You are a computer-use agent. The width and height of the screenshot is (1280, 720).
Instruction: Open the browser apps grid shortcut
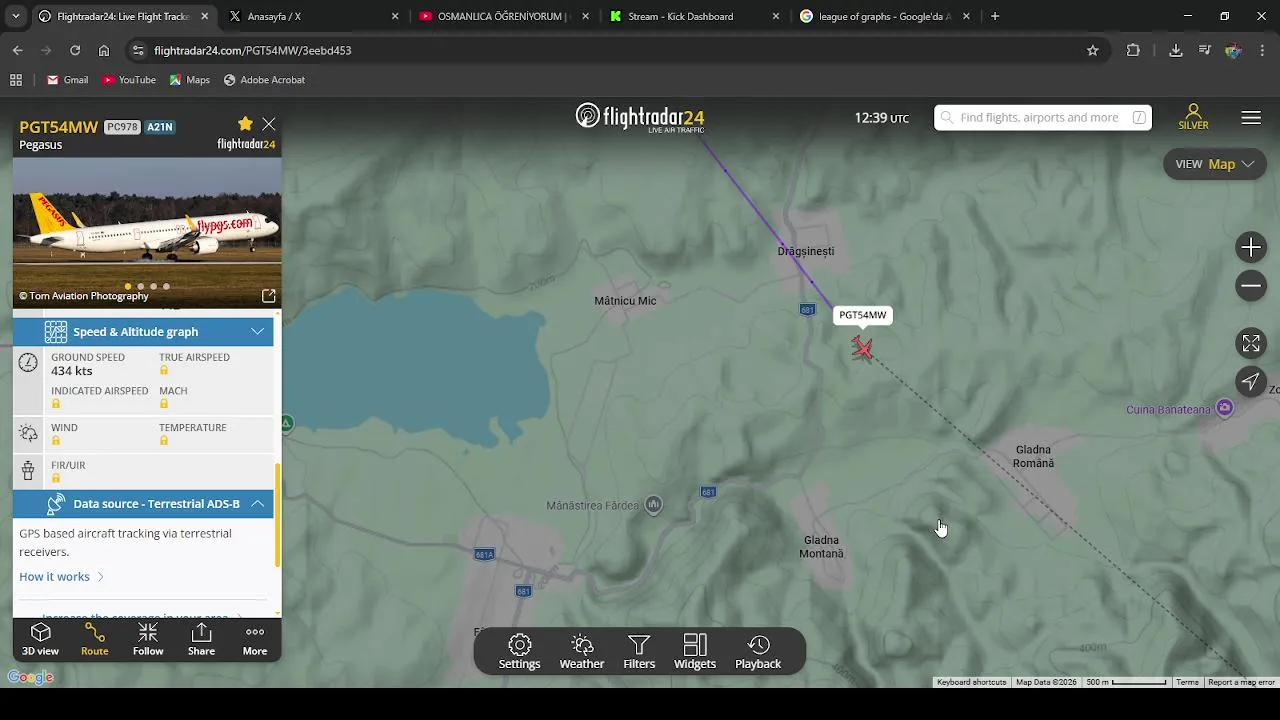(x=16, y=80)
